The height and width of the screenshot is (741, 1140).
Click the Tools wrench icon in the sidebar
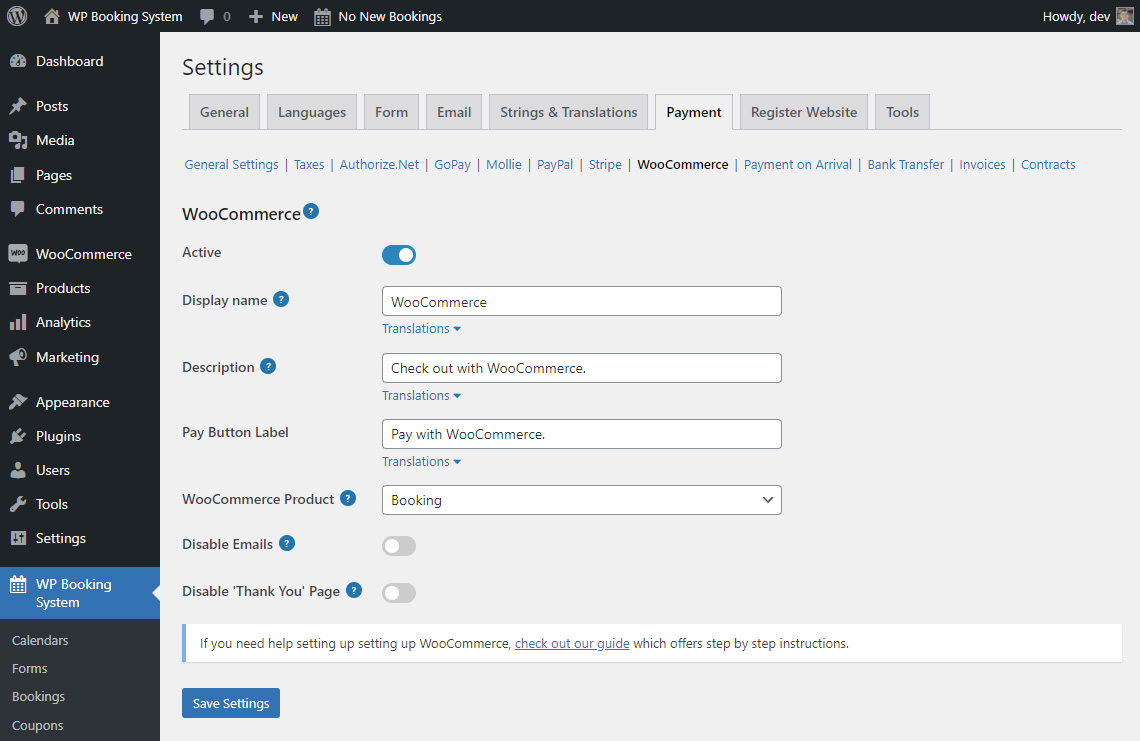pyautogui.click(x=18, y=504)
